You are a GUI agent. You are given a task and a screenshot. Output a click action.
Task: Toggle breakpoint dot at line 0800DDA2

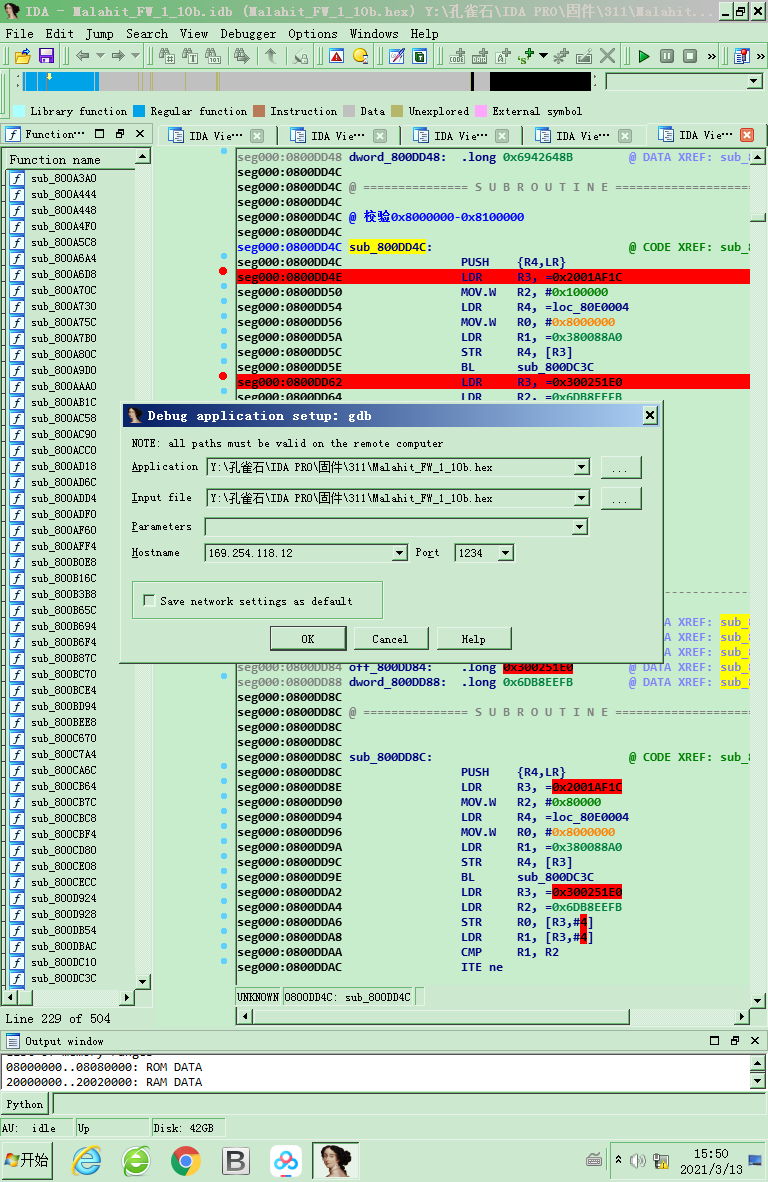(x=224, y=886)
